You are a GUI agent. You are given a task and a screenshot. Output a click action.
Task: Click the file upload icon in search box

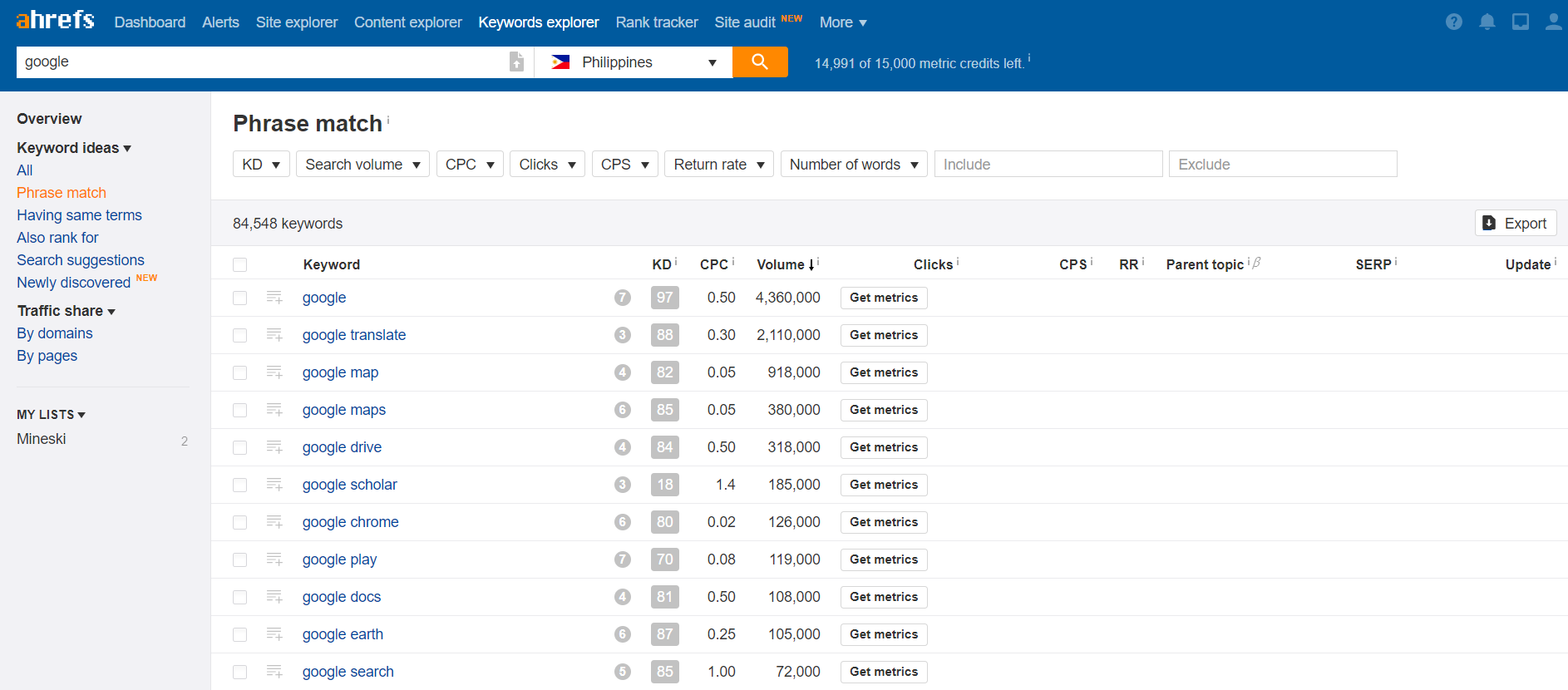click(516, 62)
